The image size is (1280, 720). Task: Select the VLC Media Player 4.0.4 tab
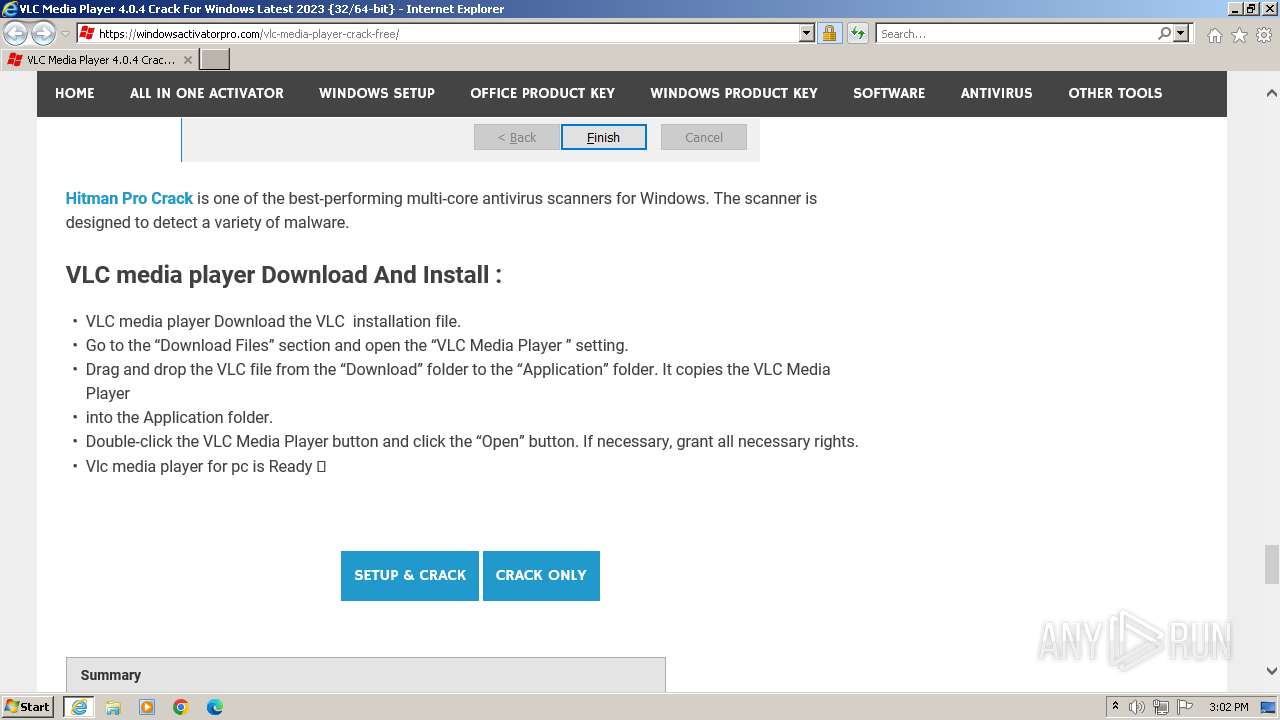pos(100,60)
